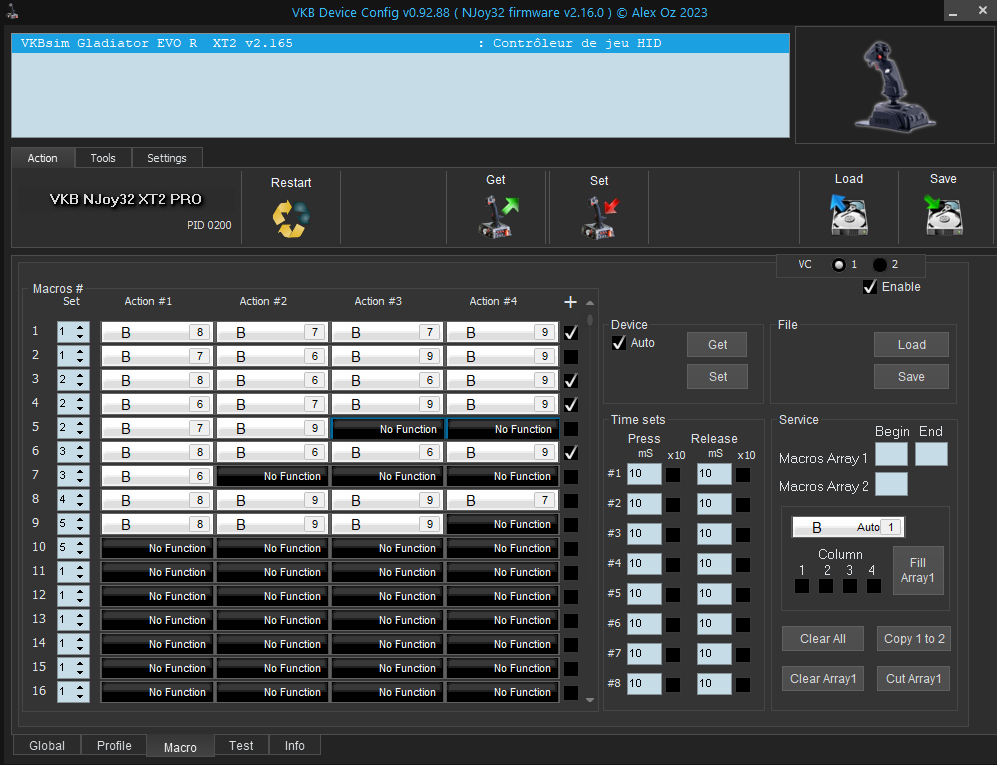Click the Release mS field for #4

pyautogui.click(x=714, y=563)
